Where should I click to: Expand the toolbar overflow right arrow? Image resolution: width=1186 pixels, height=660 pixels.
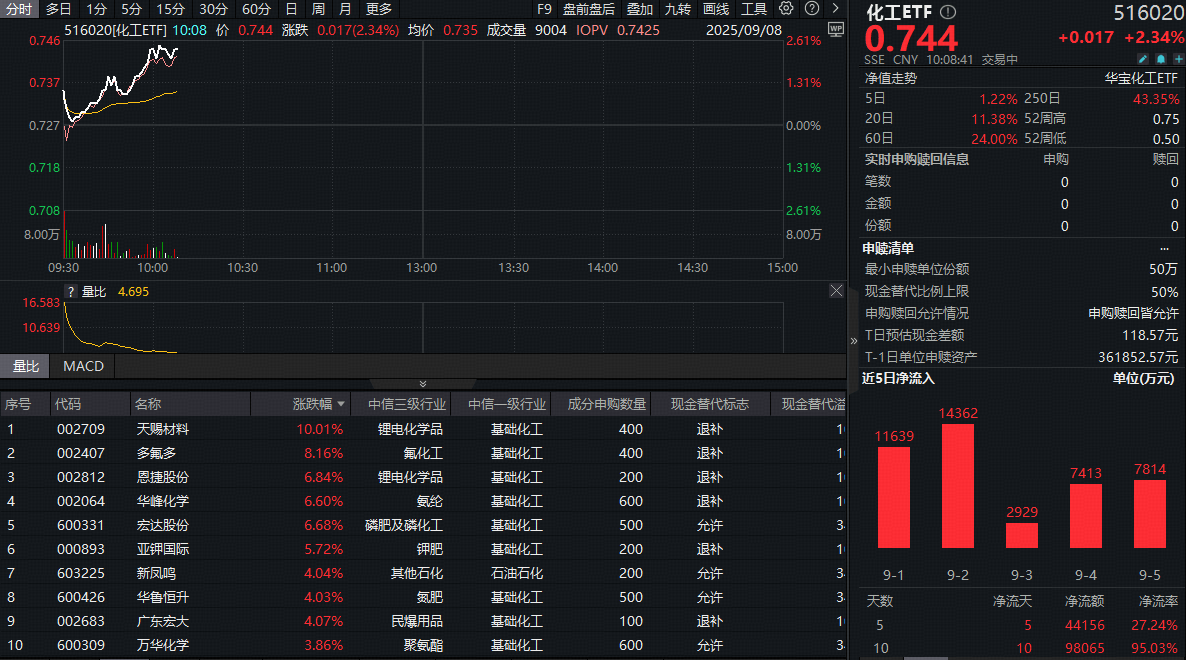[x=835, y=9]
